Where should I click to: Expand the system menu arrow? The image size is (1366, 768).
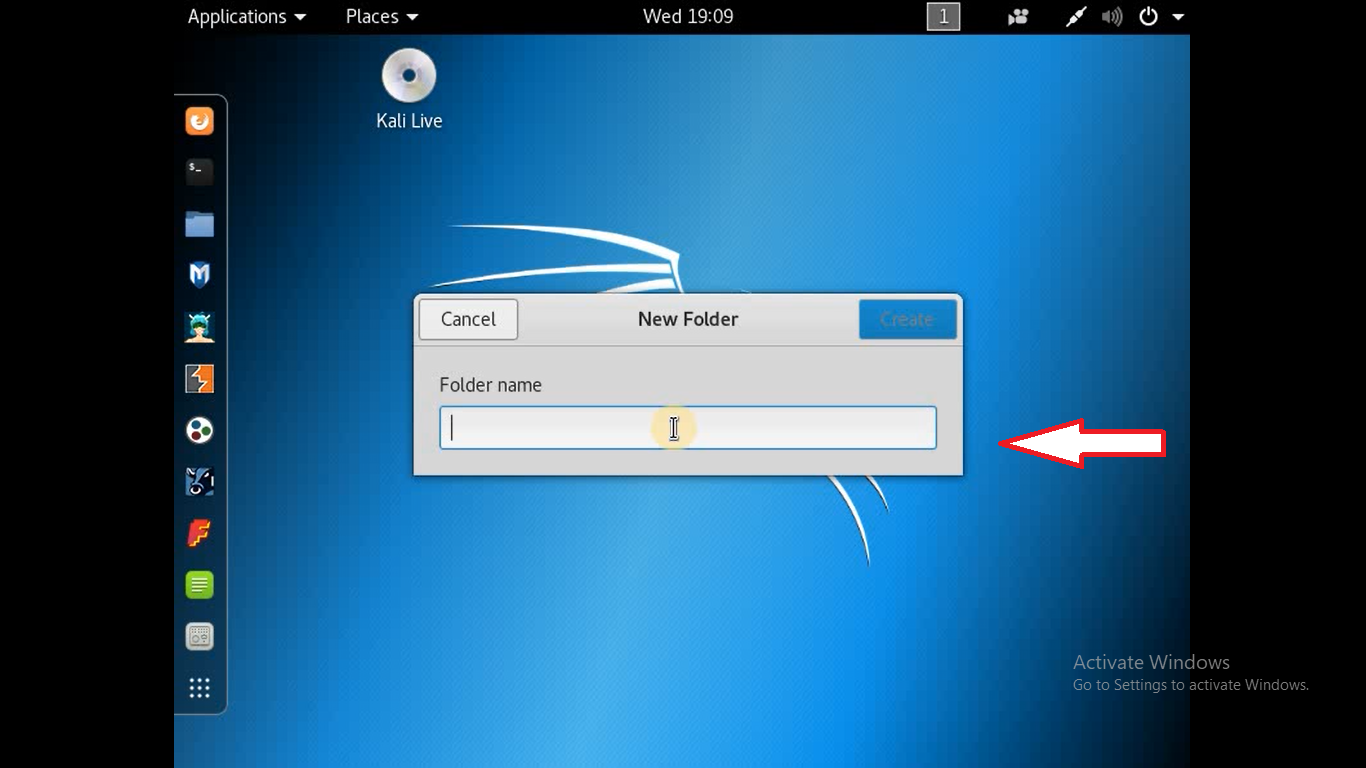tap(1178, 17)
